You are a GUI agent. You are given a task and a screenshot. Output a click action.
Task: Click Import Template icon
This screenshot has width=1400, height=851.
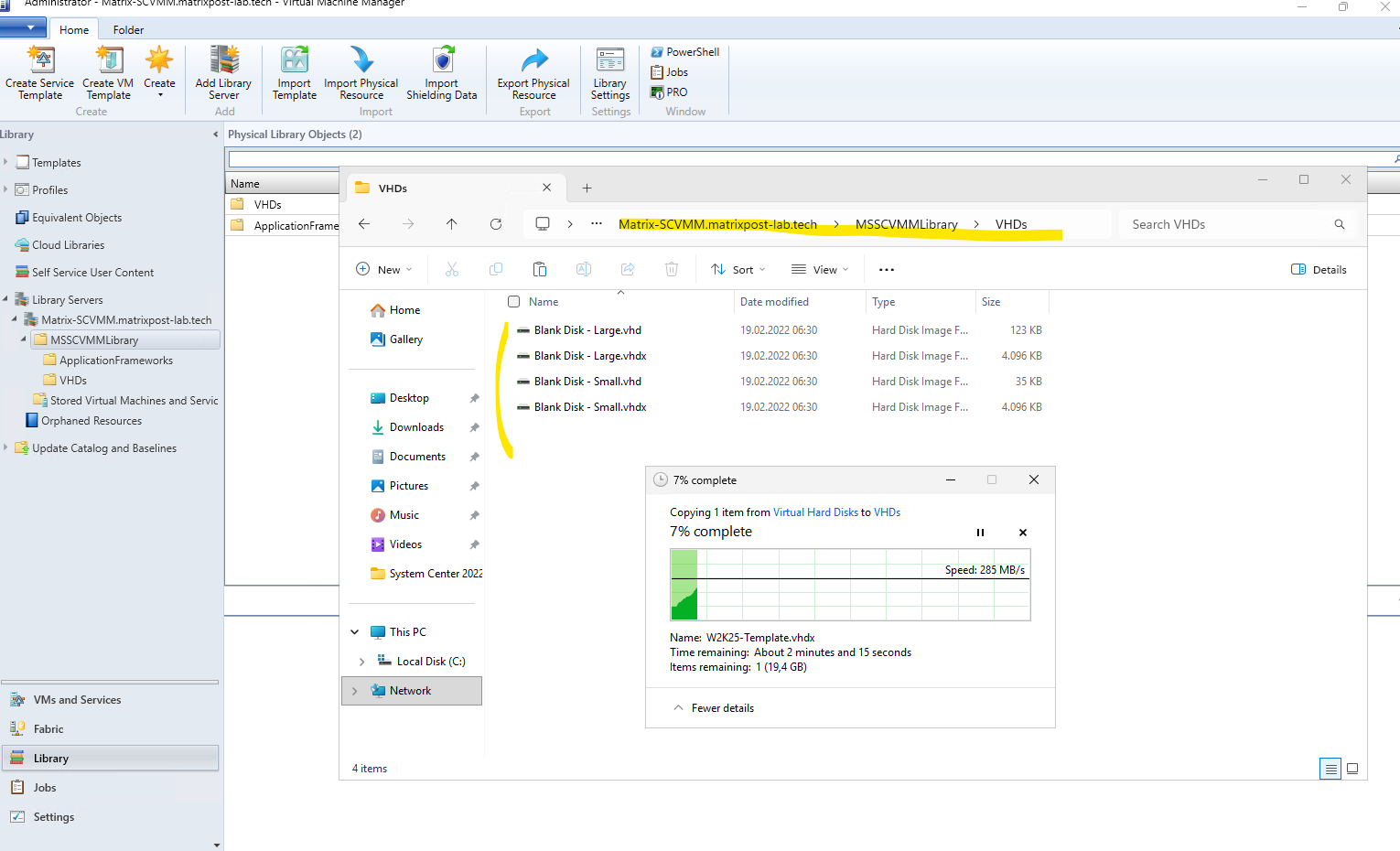(x=295, y=72)
